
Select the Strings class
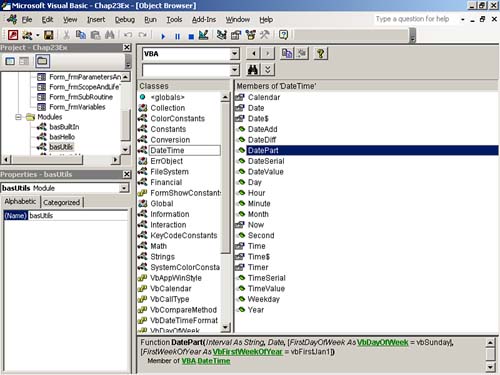163,257
